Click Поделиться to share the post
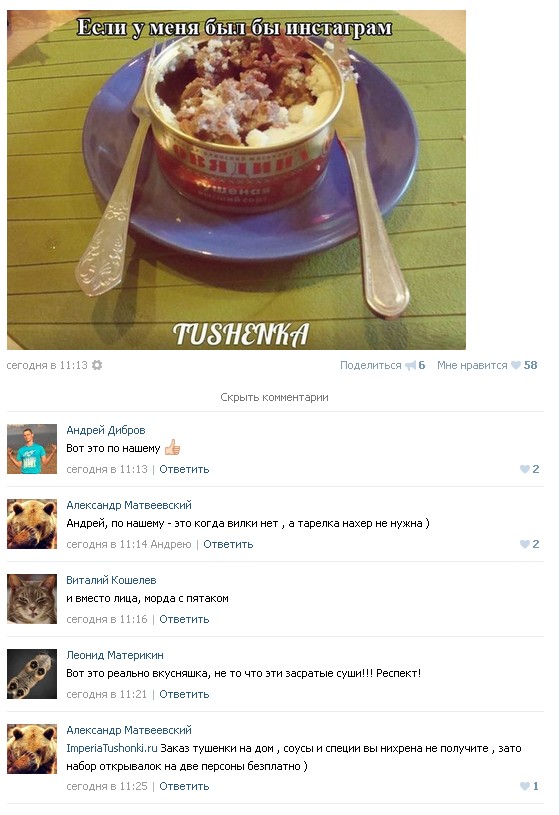This screenshot has height=815, width=560. pos(371,365)
